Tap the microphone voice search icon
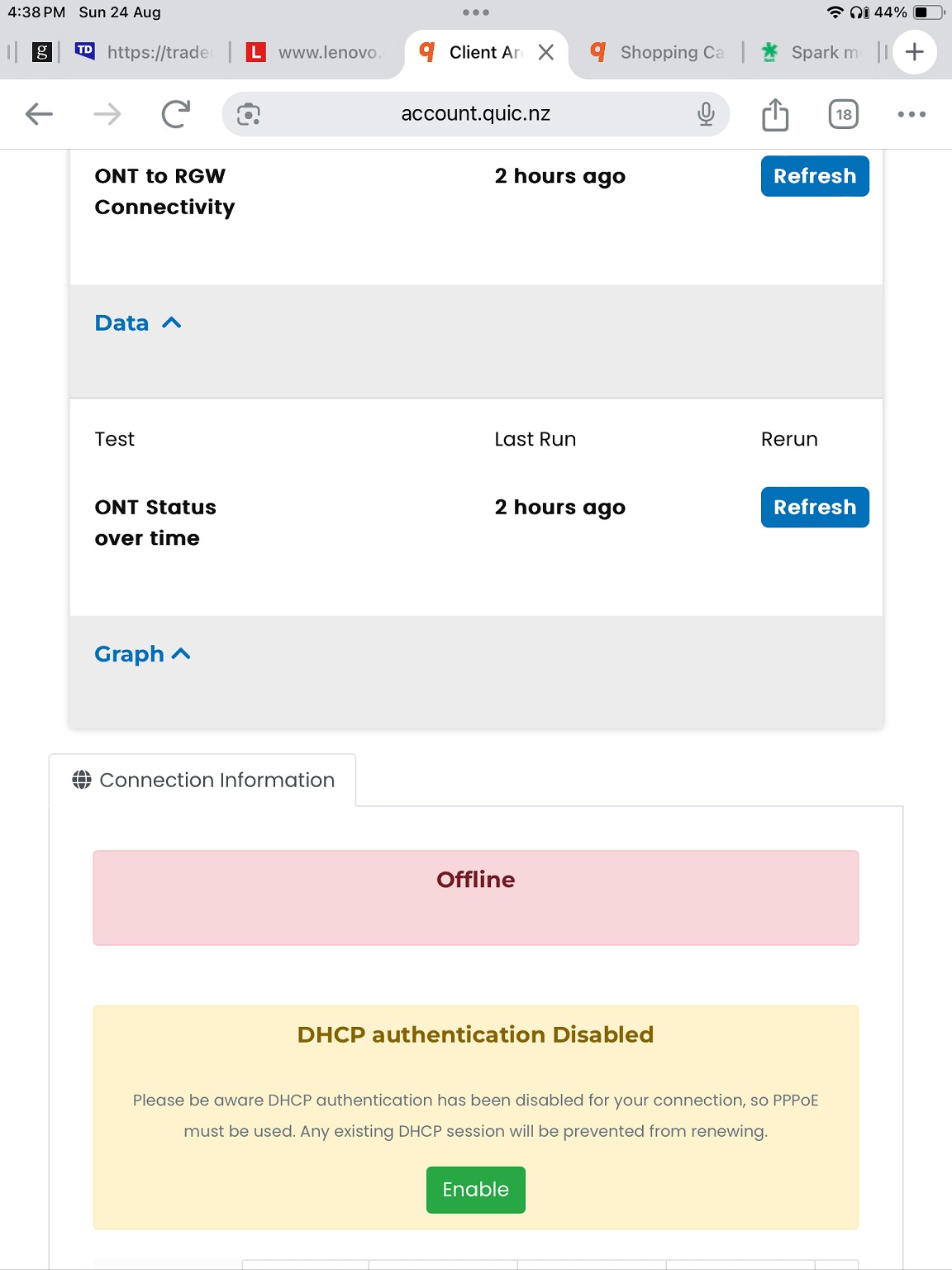Viewport: 952px width, 1270px height. (705, 114)
